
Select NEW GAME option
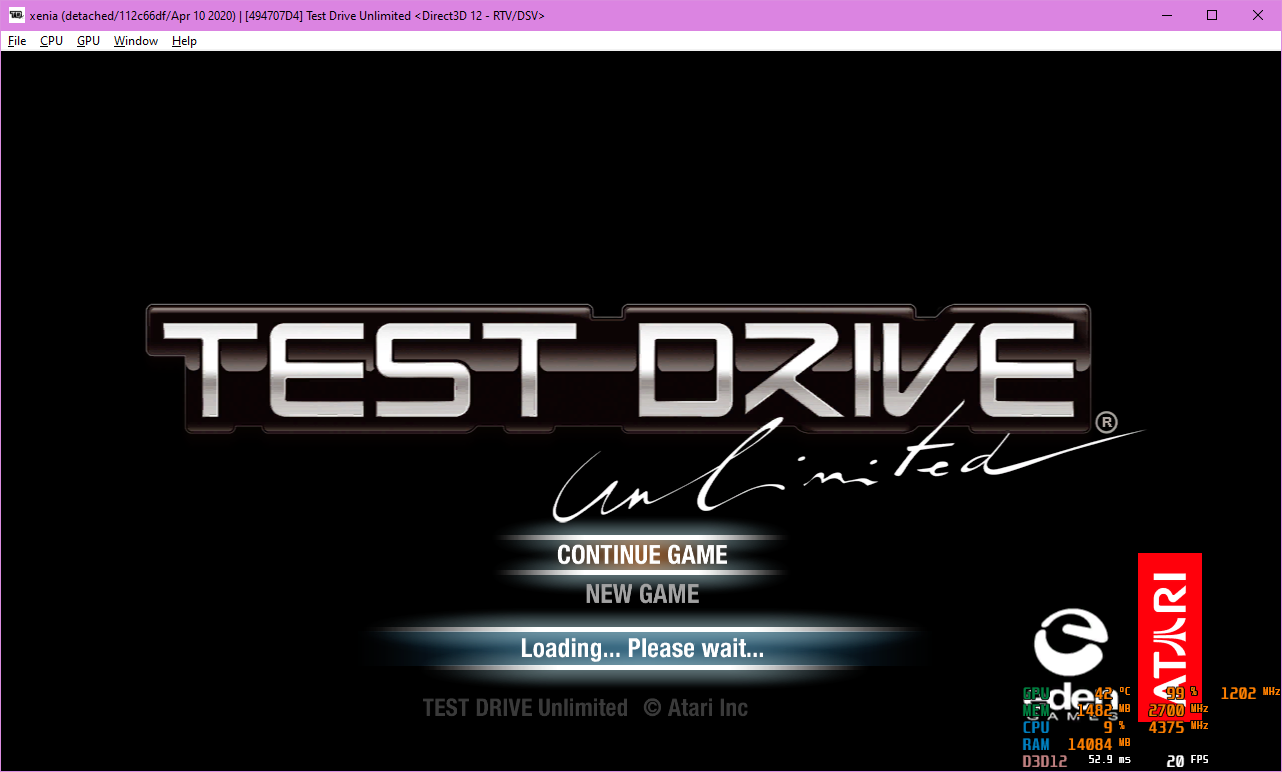(642, 594)
